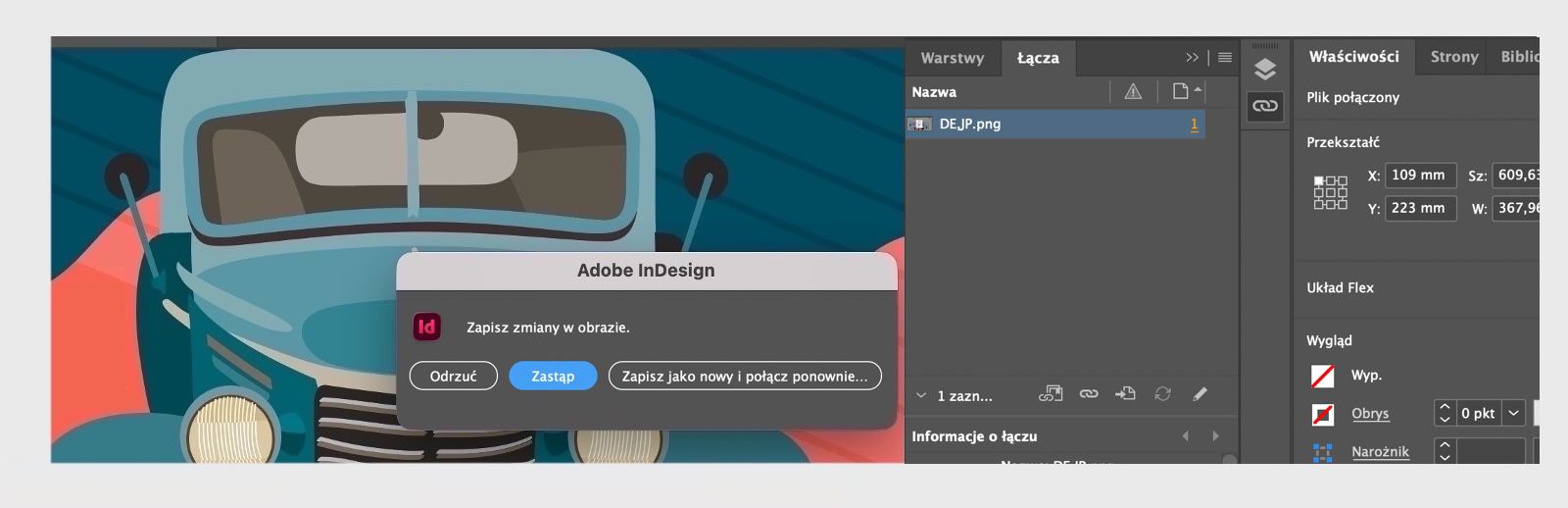Open the Links chain icon in dock
This screenshot has width=1568, height=508.
[1265, 106]
